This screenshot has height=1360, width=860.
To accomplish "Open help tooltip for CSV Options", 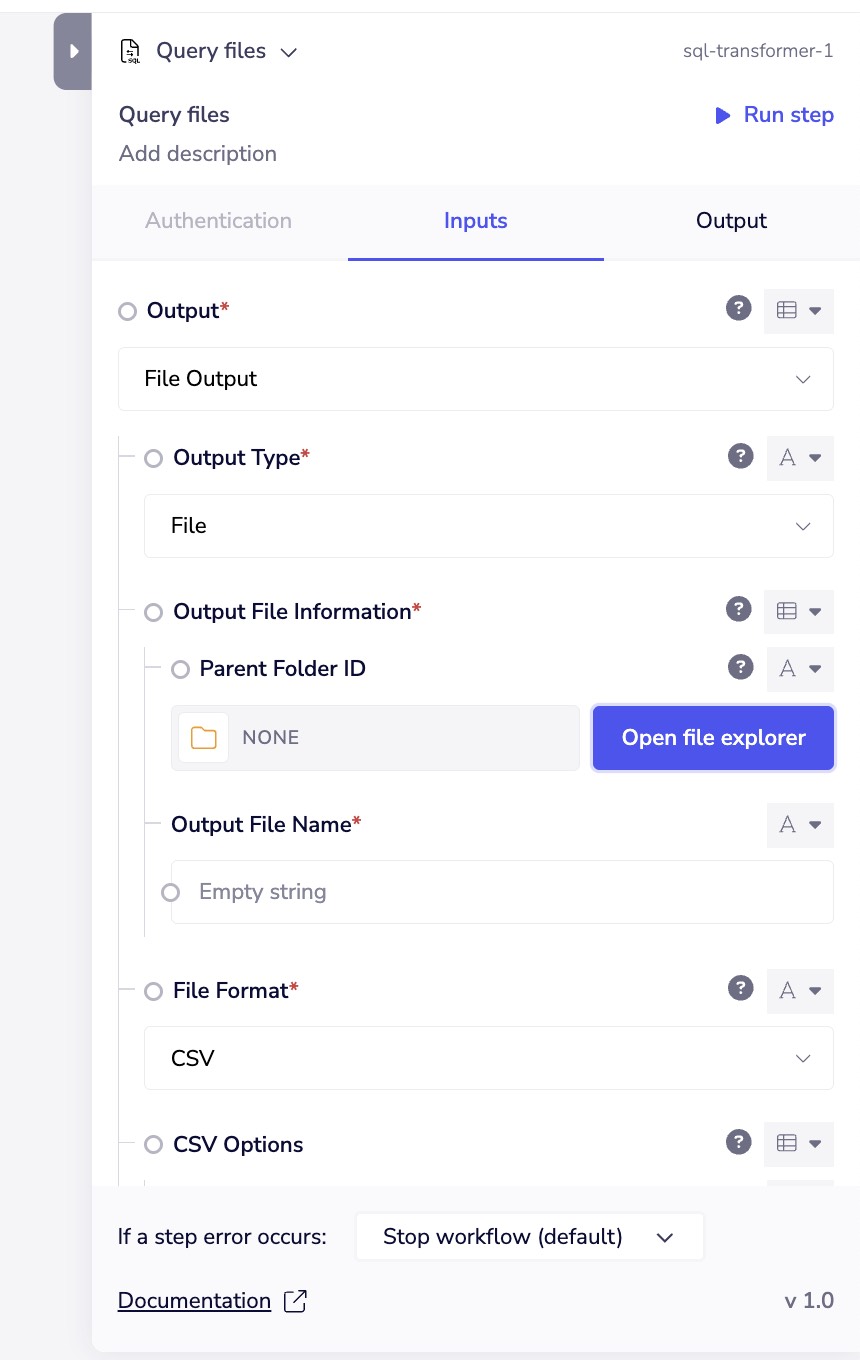I will point(738,1141).
